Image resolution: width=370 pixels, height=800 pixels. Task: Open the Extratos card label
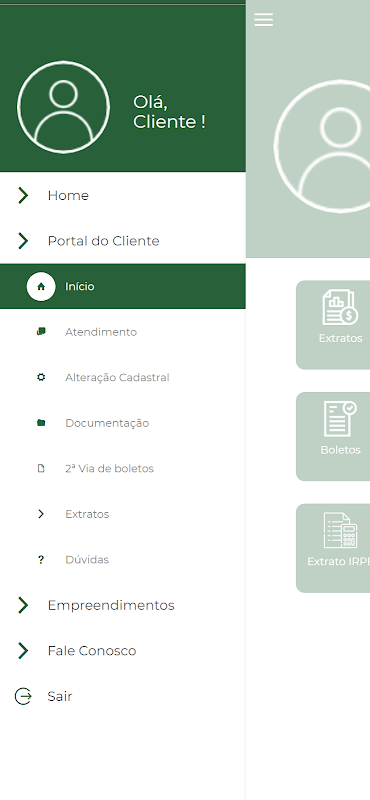point(340,338)
